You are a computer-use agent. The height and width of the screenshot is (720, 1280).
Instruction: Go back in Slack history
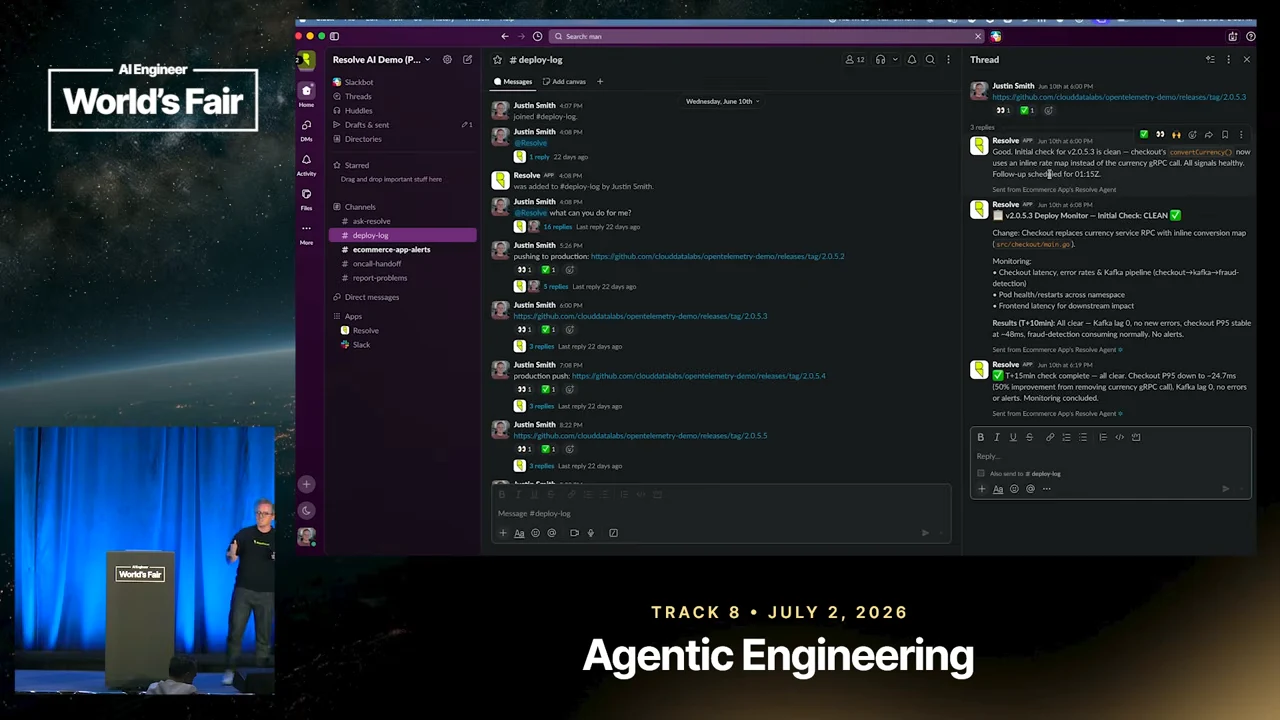pyautogui.click(x=505, y=36)
